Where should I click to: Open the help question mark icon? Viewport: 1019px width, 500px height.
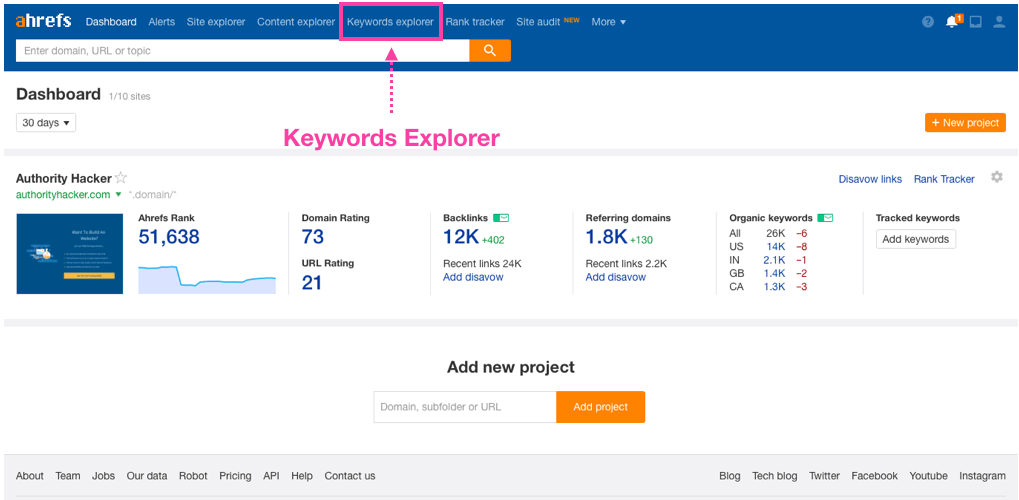pos(928,22)
